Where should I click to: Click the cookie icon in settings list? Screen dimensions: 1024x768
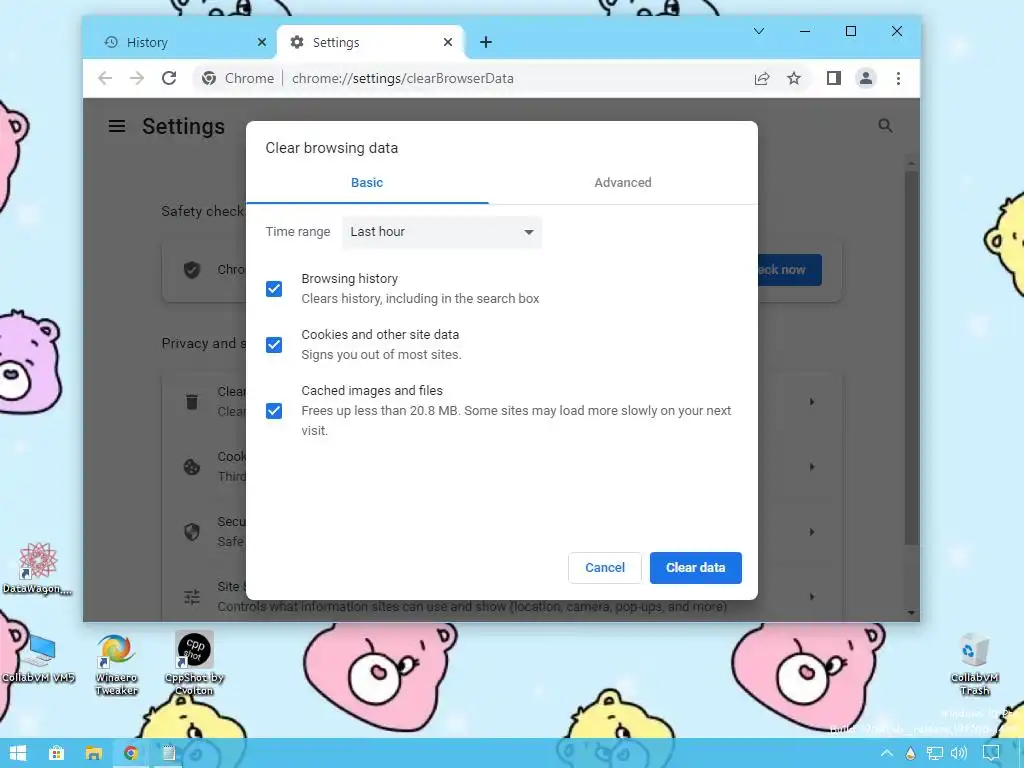[192, 466]
